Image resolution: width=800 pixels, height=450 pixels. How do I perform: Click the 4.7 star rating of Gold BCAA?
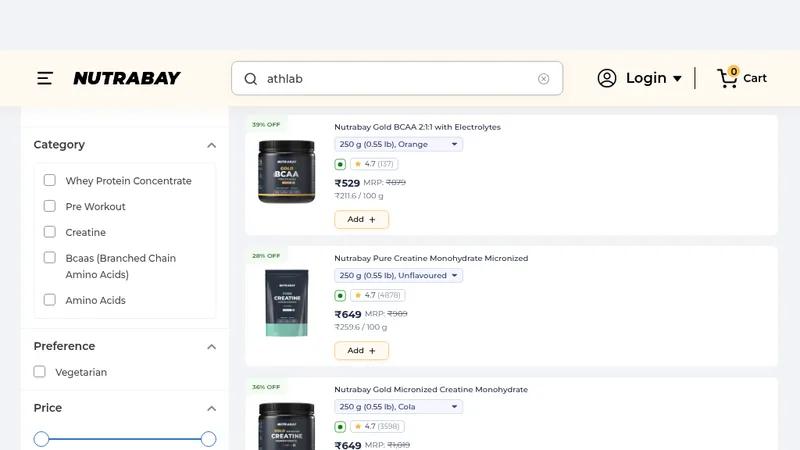pyautogui.click(x=374, y=164)
